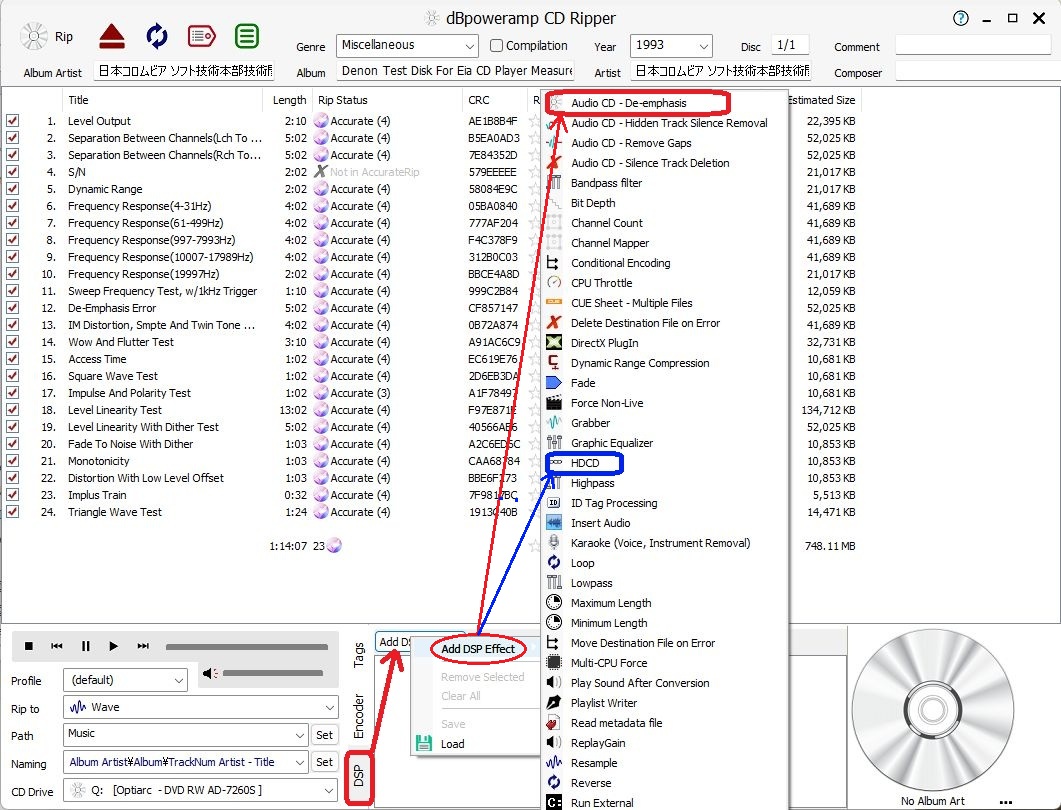Click the play button in player controls

tap(114, 647)
